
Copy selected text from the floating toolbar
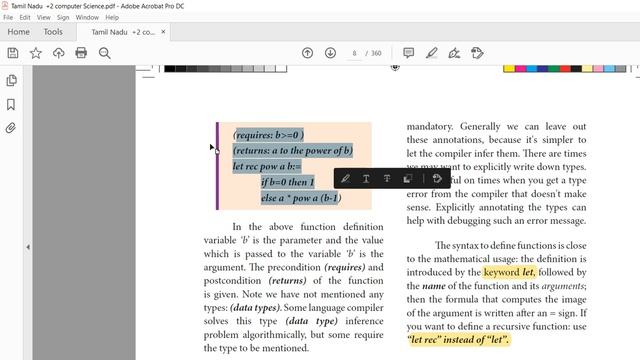click(407, 178)
